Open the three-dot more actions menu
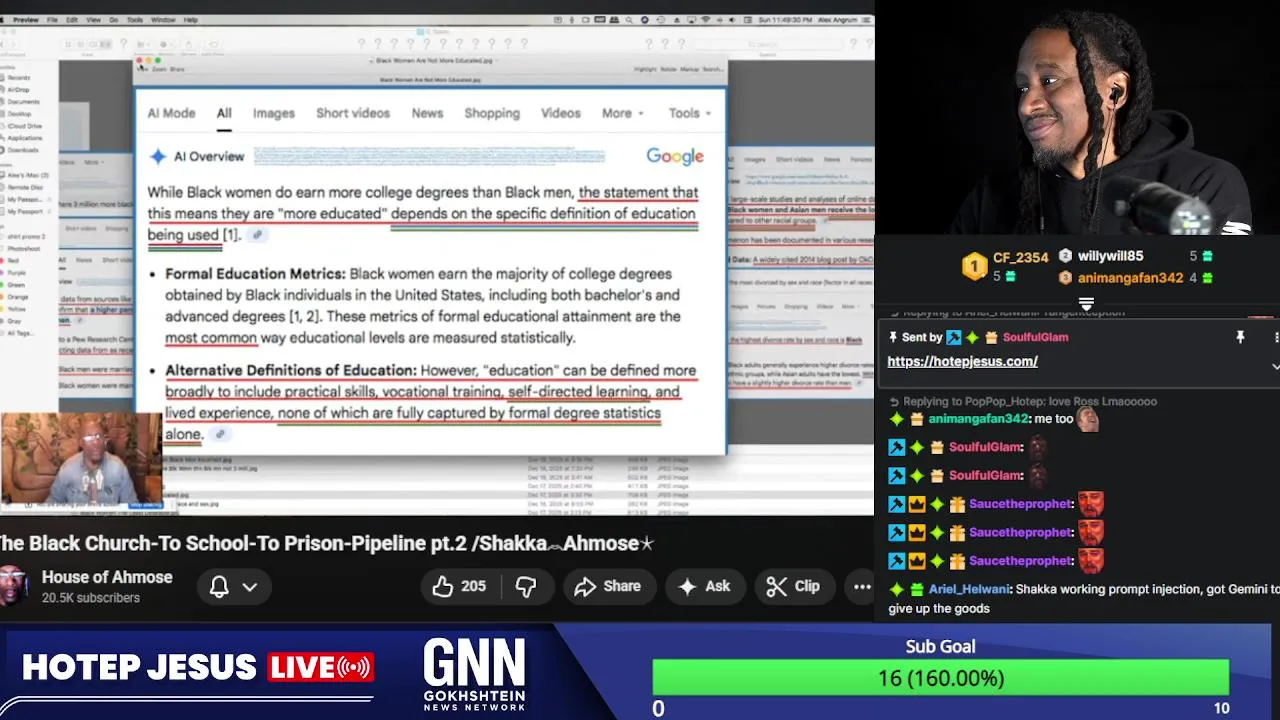 click(862, 587)
